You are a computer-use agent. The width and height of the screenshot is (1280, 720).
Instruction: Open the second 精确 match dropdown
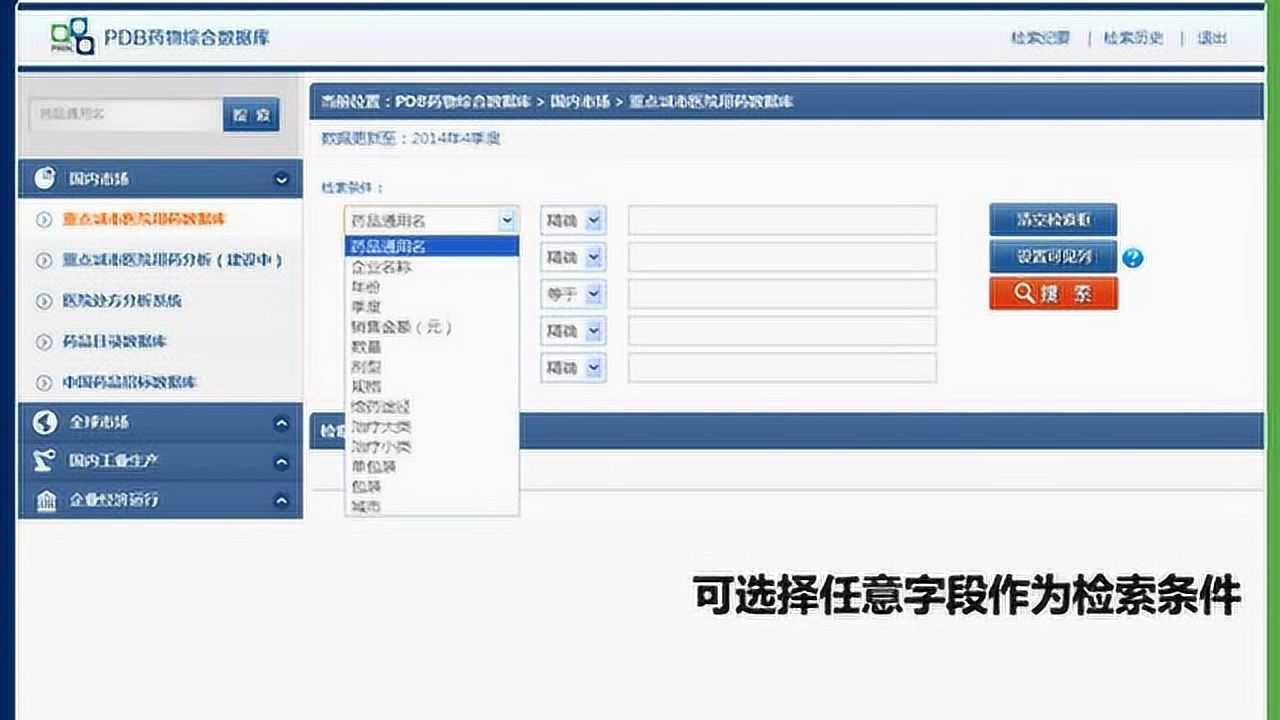pyautogui.click(x=572, y=257)
